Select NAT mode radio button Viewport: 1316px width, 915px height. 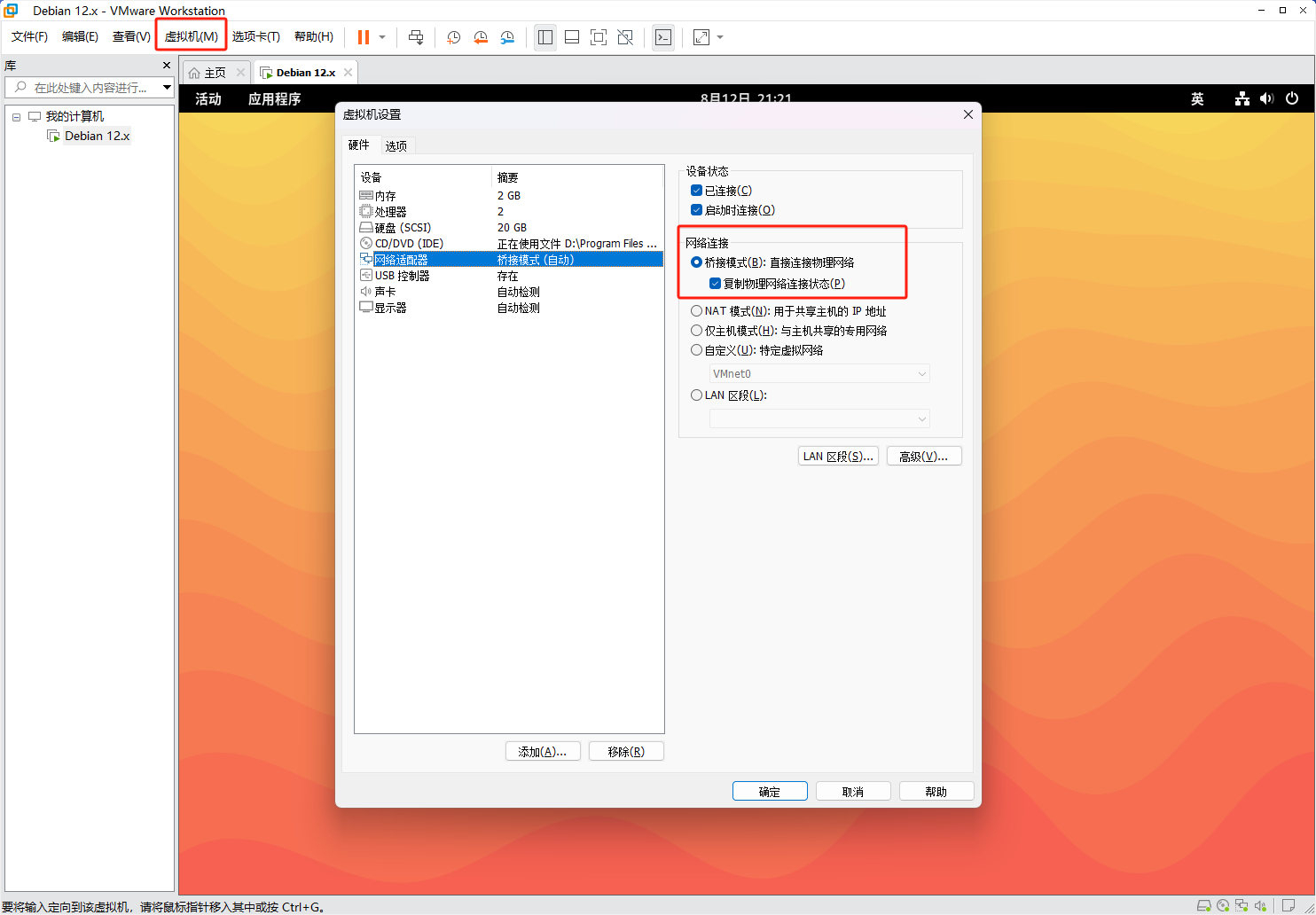tap(697, 311)
